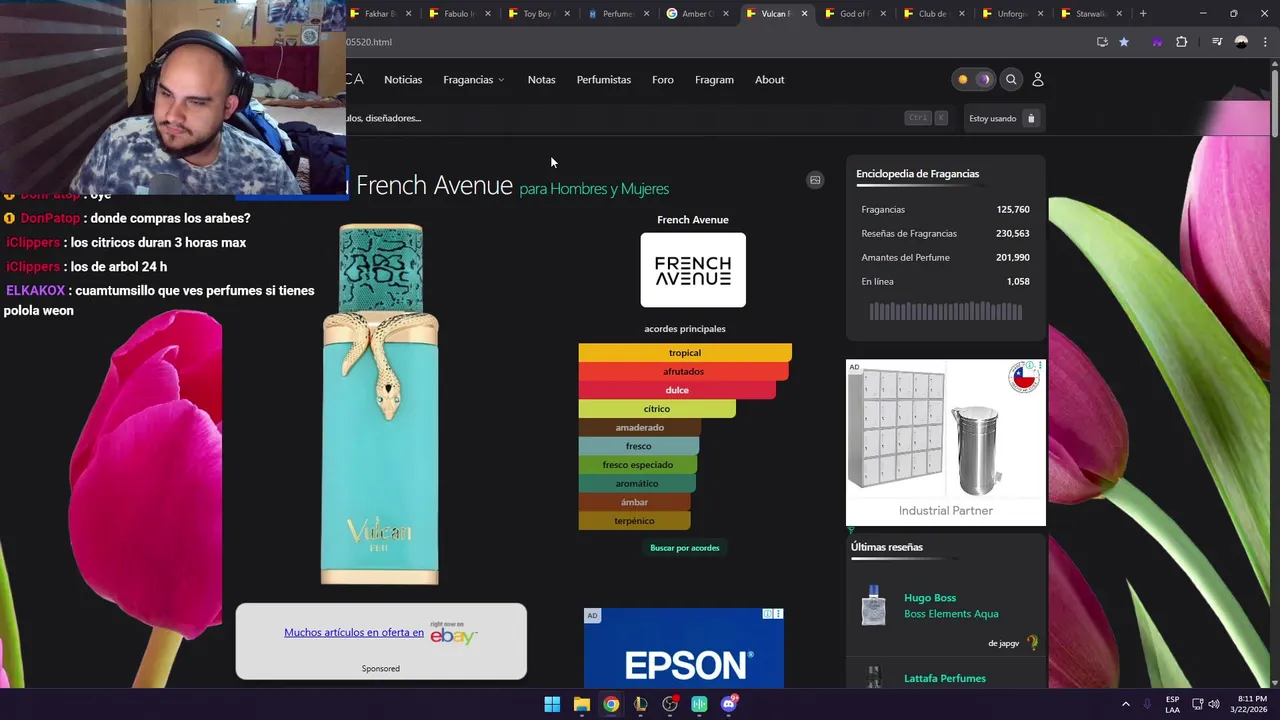Open the site search magnifier icon
The width and height of the screenshot is (1280, 720).
tap(1011, 80)
